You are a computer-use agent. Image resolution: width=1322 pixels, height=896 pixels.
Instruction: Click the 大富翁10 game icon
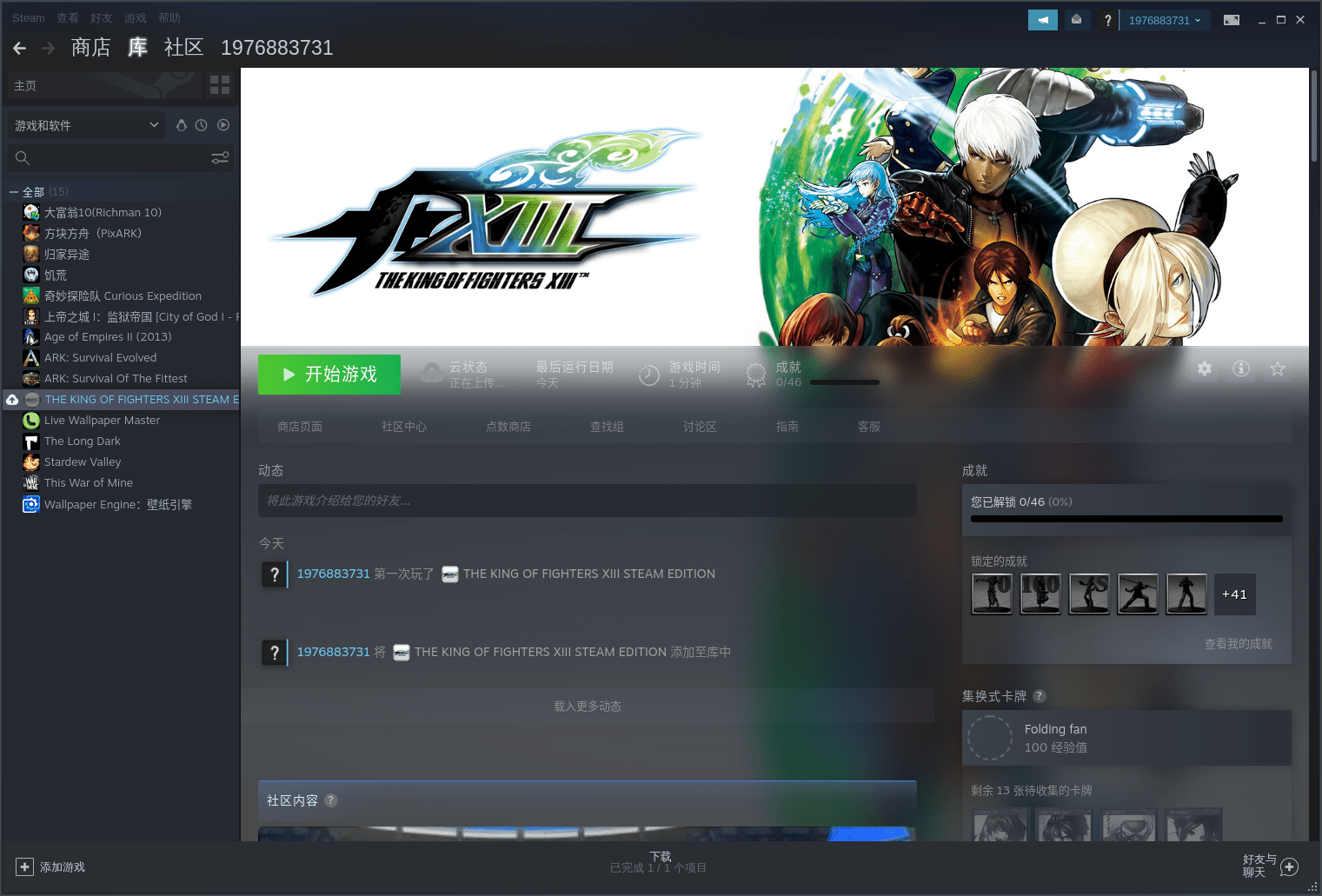pyautogui.click(x=31, y=212)
